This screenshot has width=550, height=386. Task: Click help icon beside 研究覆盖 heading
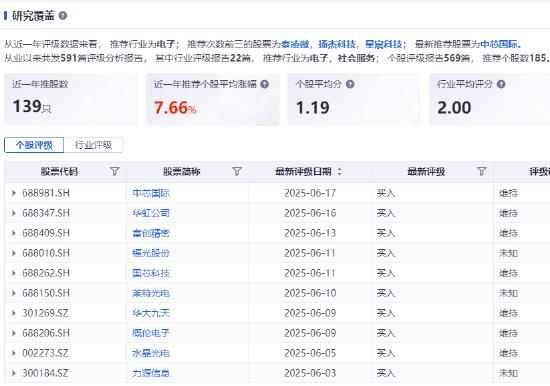(x=63, y=16)
